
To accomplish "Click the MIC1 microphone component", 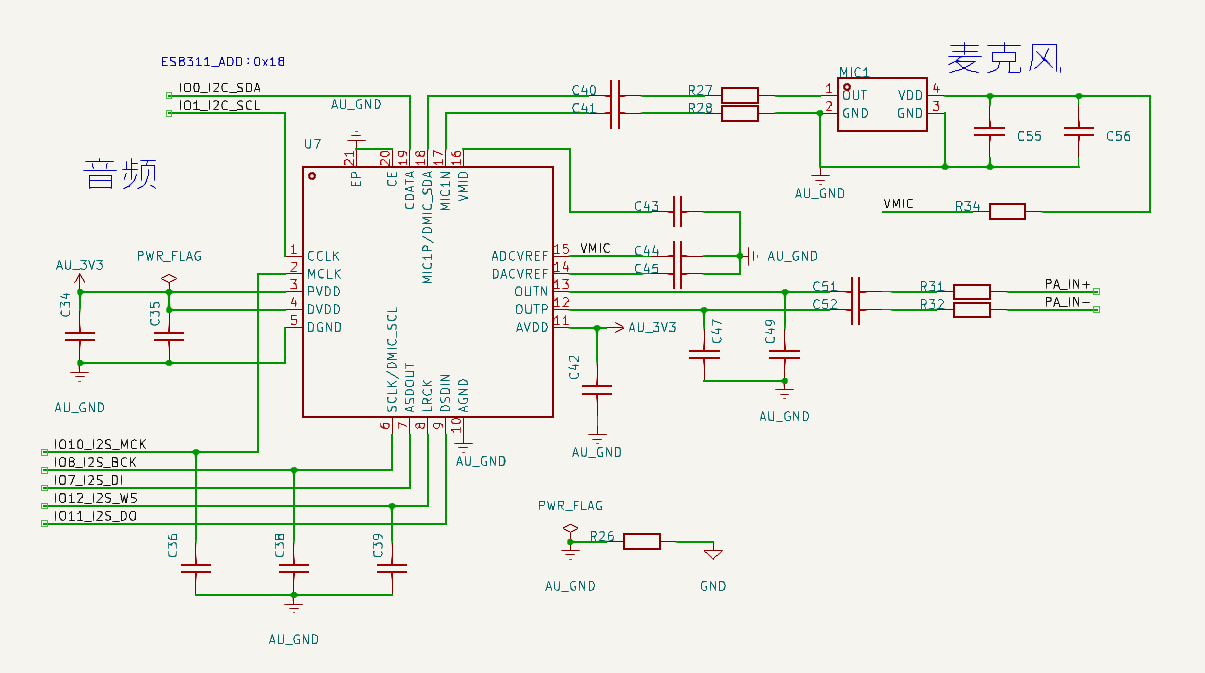I will [x=883, y=104].
